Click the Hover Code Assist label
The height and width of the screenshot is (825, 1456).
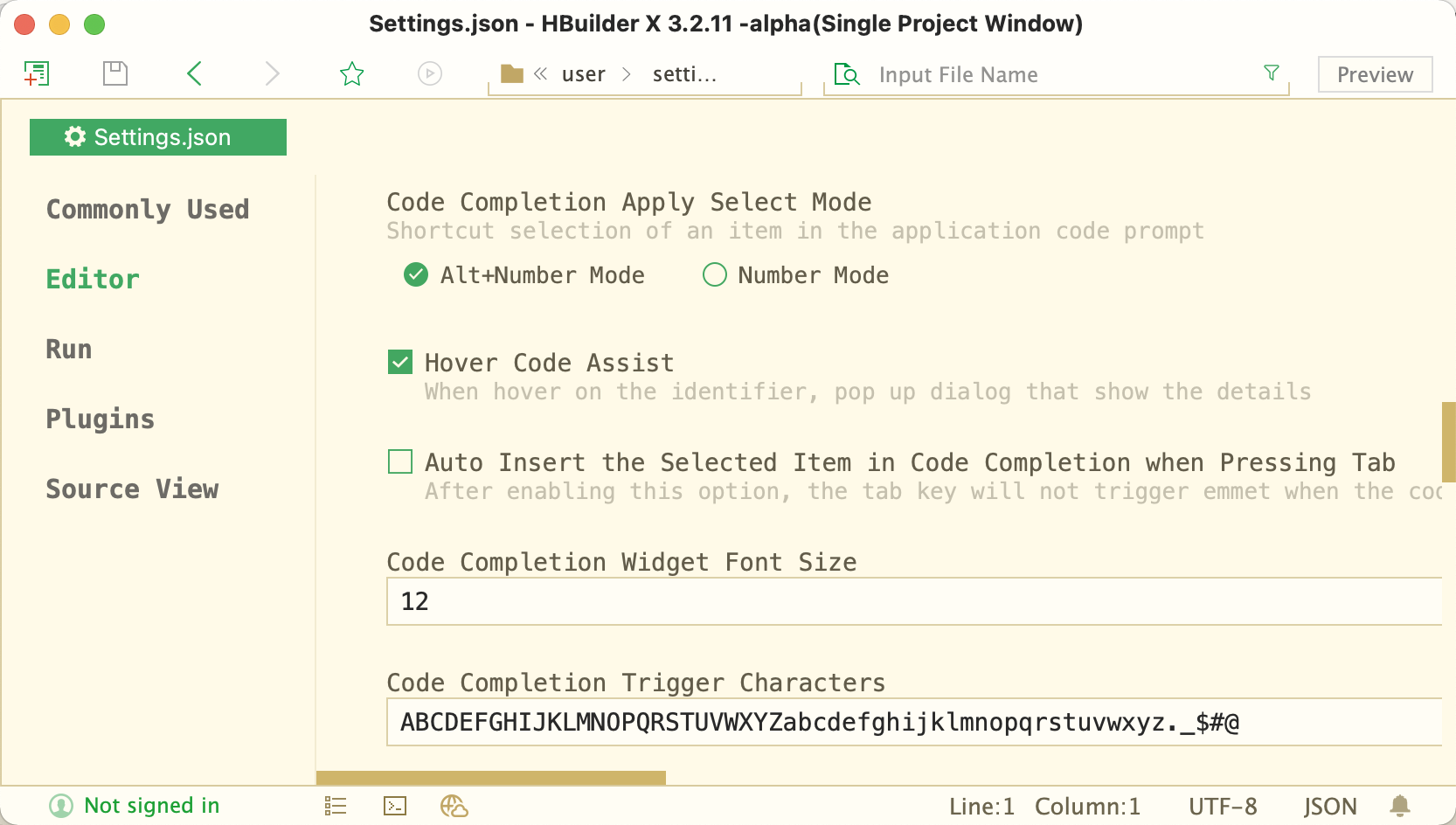point(550,363)
